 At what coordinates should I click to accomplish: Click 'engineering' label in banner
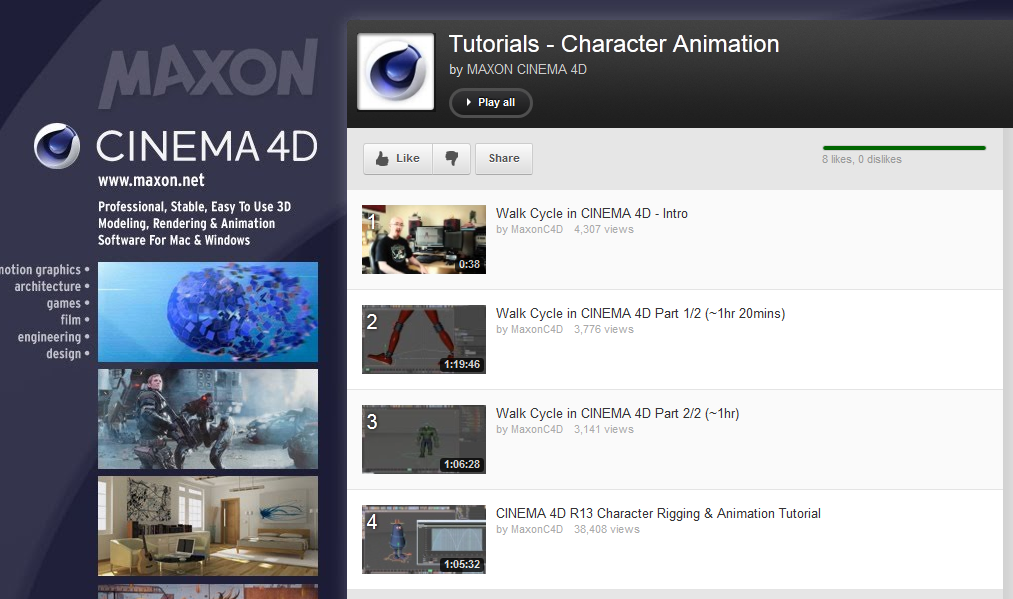click(x=49, y=337)
